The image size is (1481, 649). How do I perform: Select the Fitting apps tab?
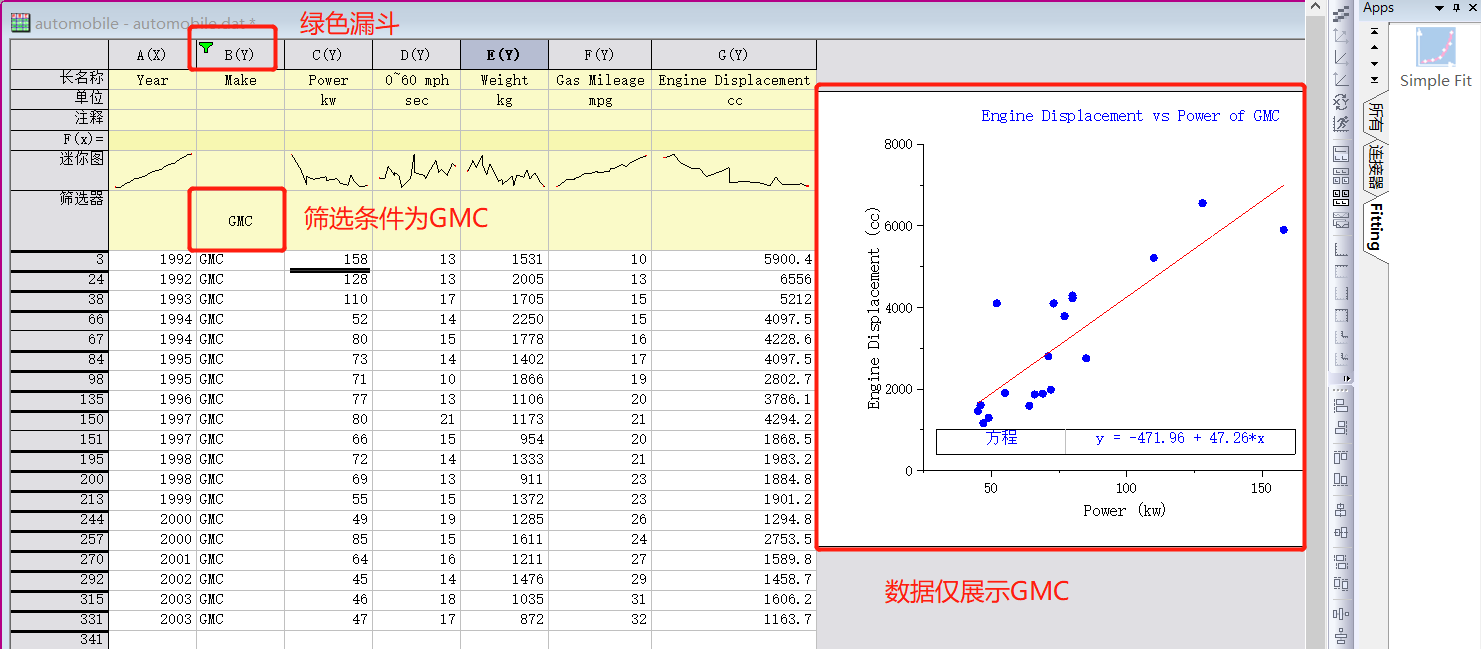[1375, 226]
